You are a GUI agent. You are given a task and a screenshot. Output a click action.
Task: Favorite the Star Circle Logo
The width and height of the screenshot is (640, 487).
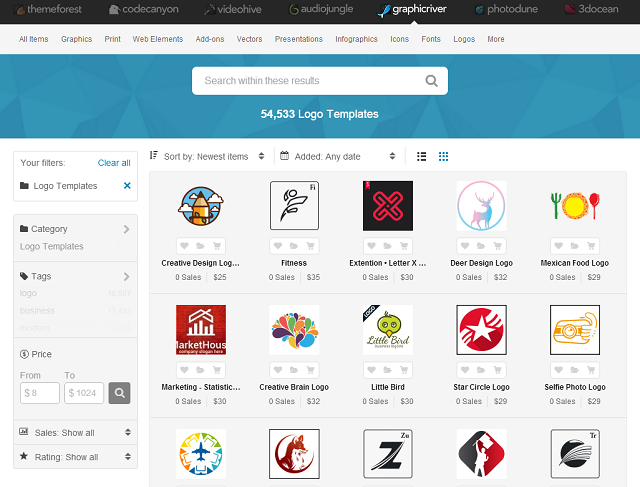point(465,370)
